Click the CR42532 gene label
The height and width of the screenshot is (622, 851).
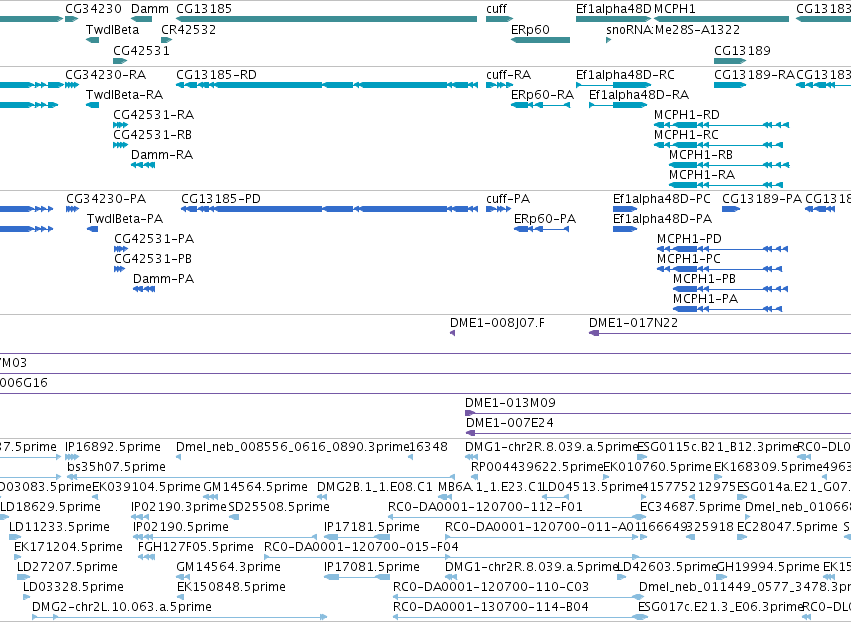[188, 30]
